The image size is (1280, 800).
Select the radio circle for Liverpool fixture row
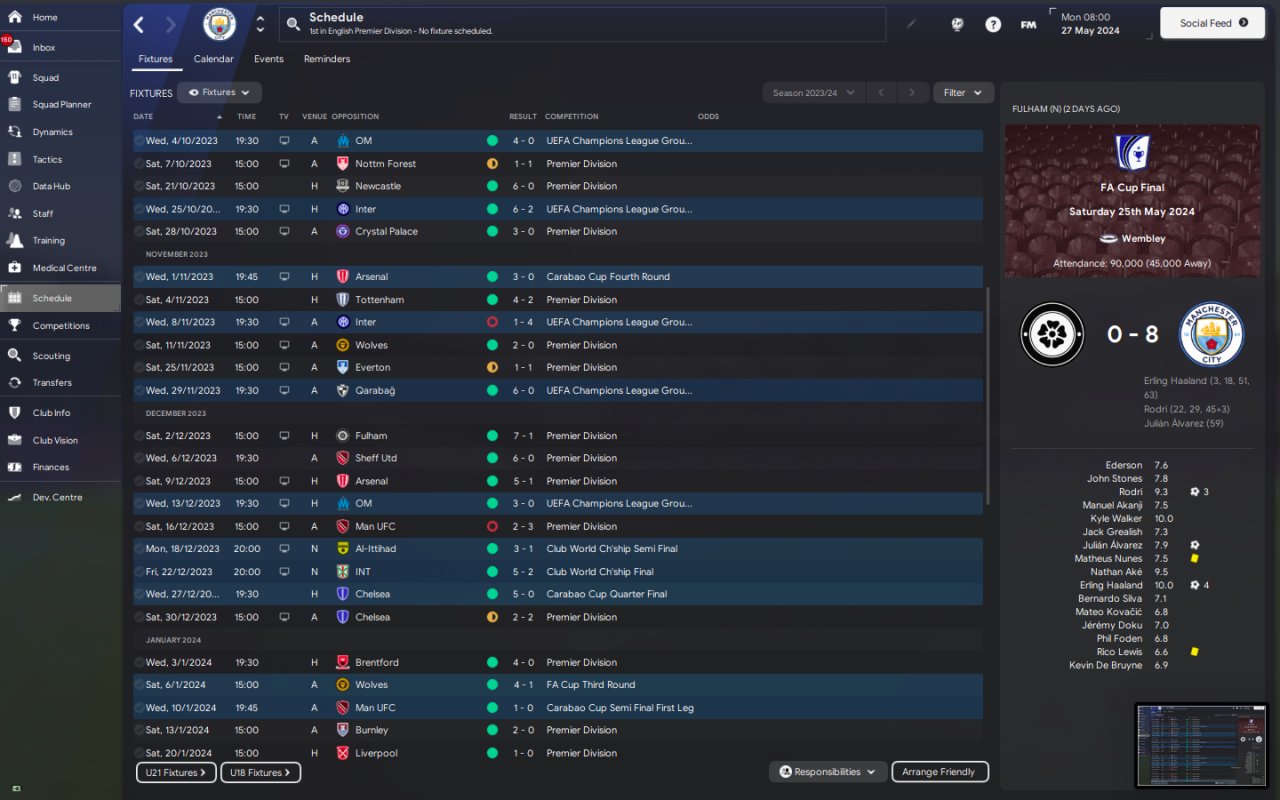pyautogui.click(x=139, y=753)
